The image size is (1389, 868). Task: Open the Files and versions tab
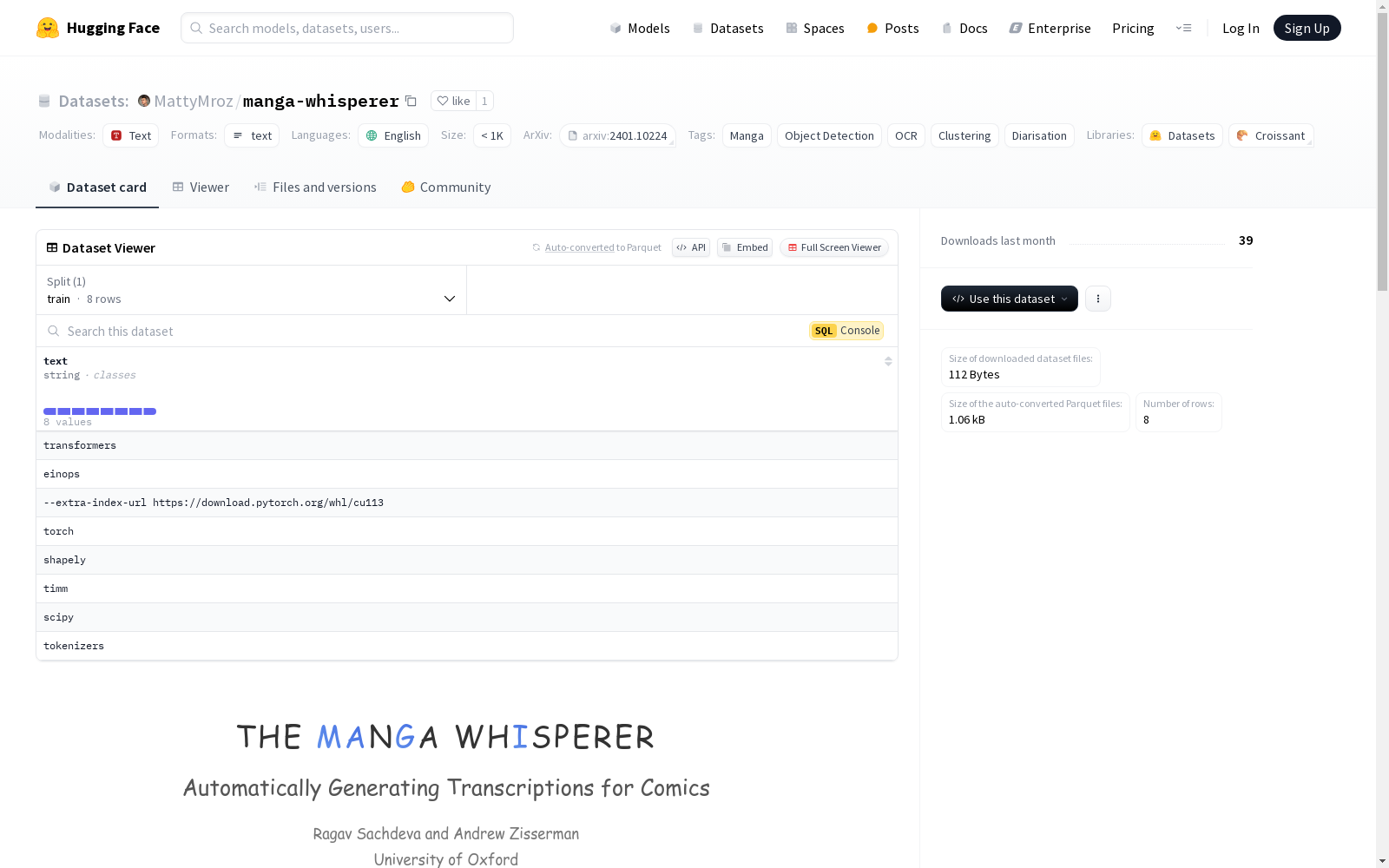tap(315, 187)
